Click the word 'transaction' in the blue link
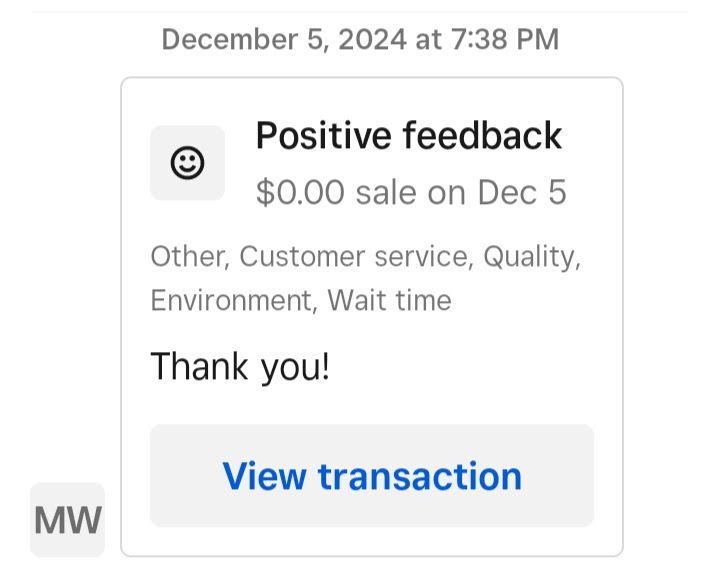 [420, 477]
